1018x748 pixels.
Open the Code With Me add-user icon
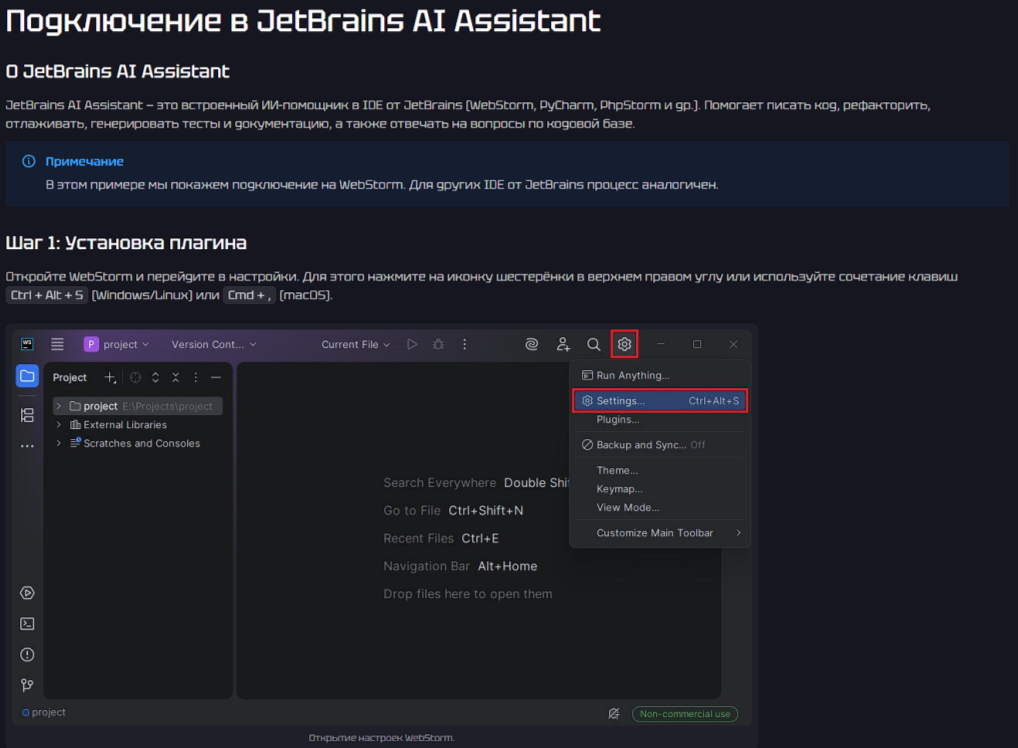tap(563, 344)
